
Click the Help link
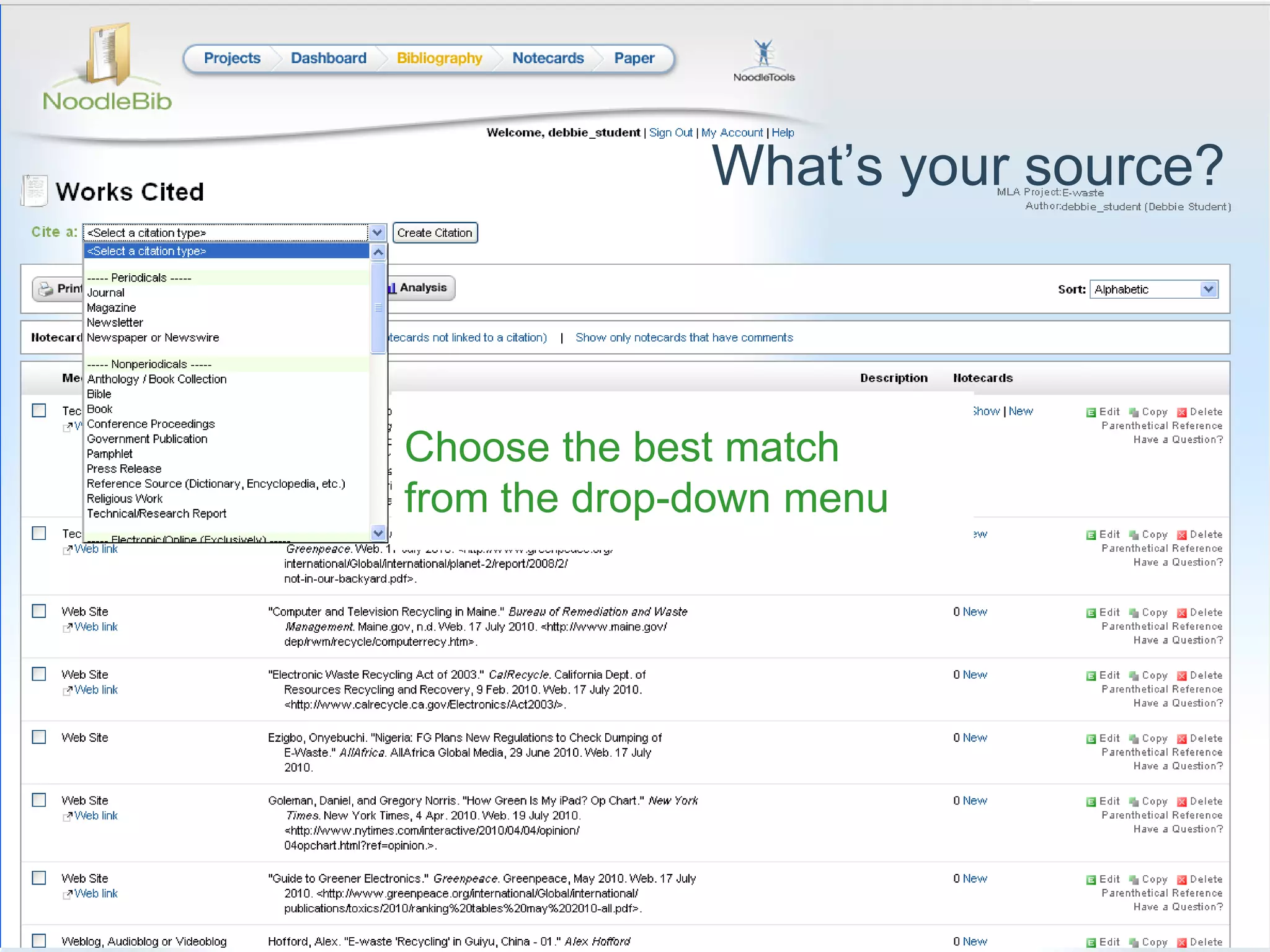783,133
